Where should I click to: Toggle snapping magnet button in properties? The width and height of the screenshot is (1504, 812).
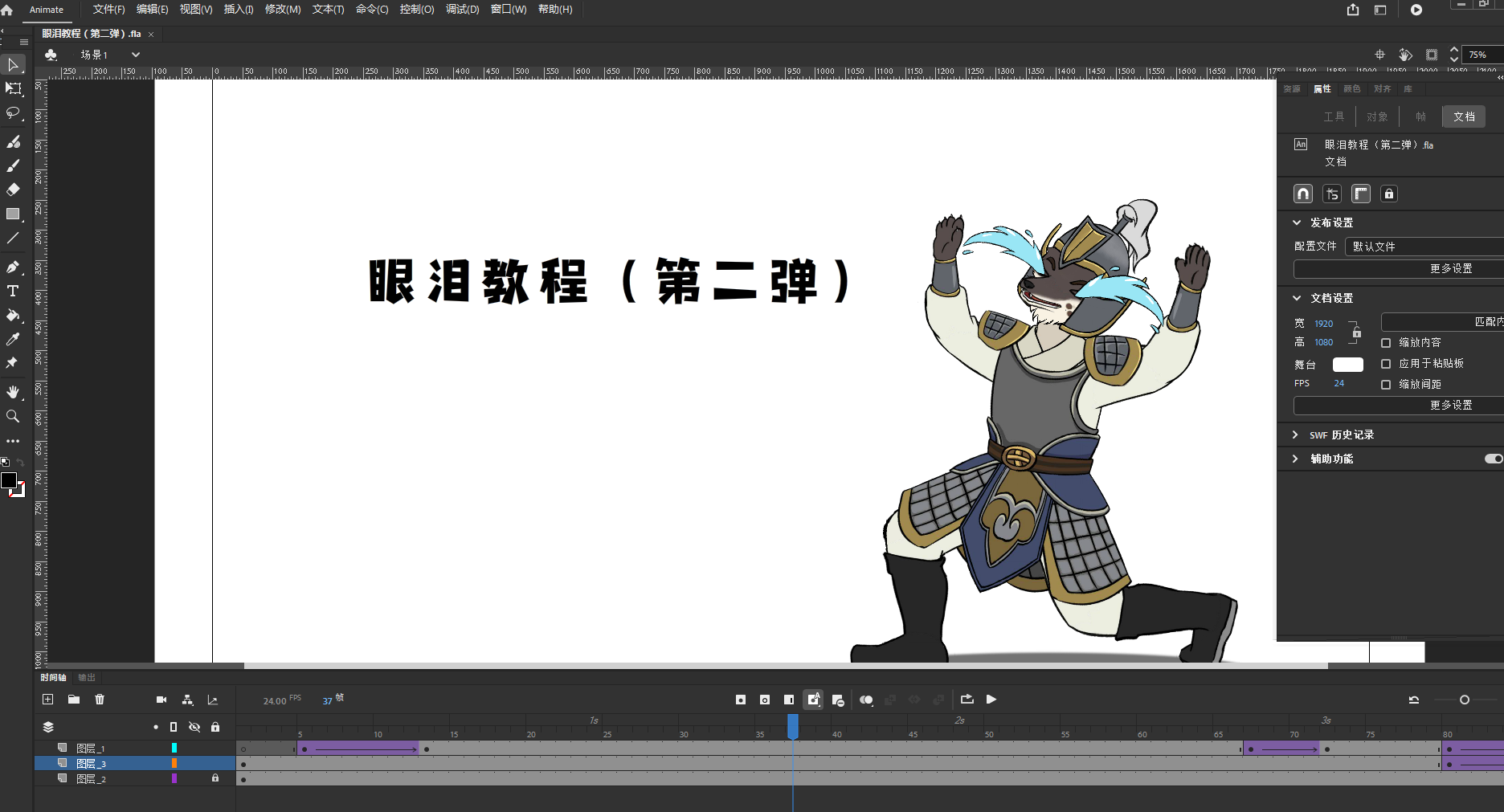click(x=1303, y=194)
